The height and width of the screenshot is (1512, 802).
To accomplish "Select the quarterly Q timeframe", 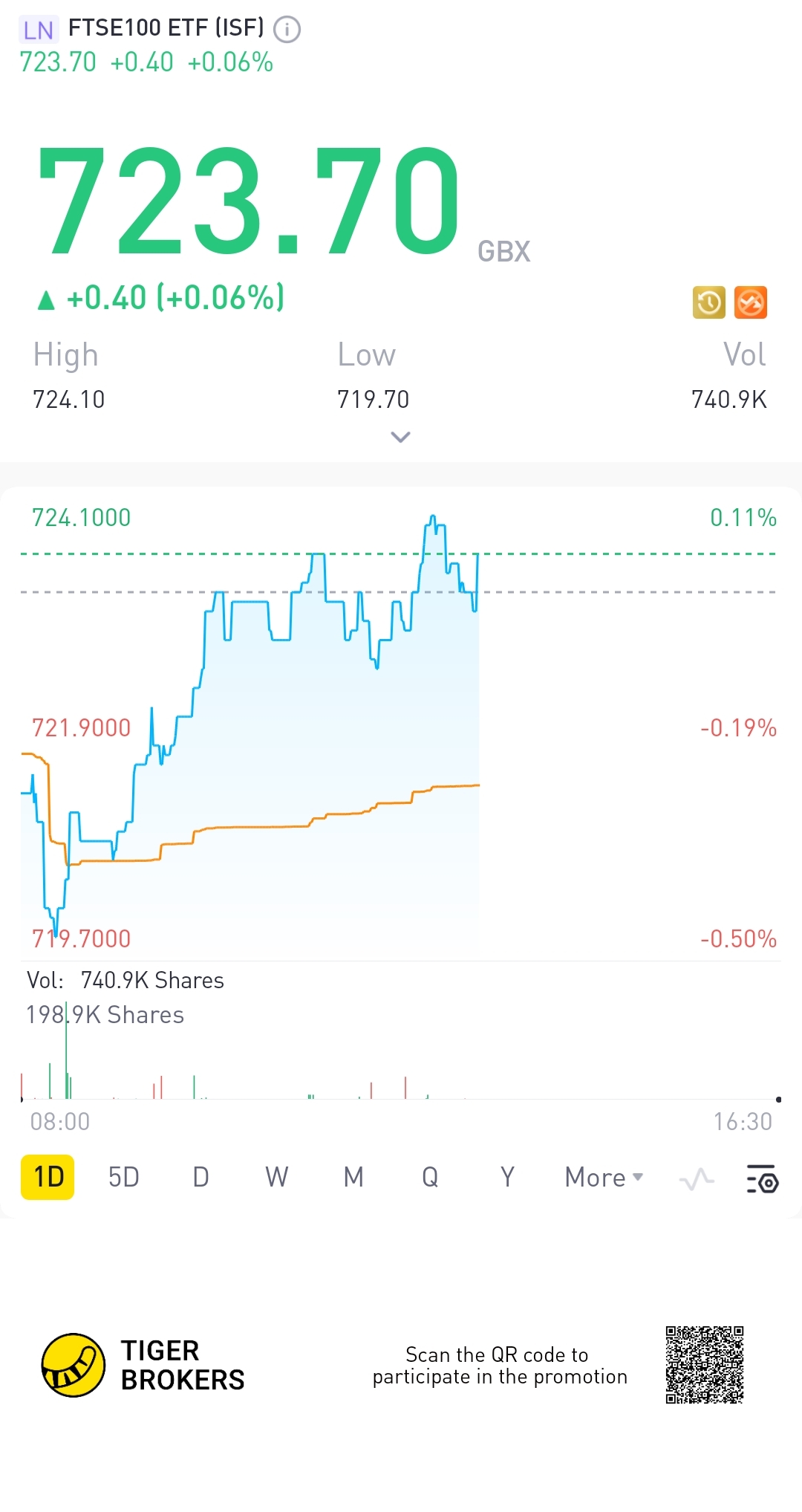I will point(430,1178).
